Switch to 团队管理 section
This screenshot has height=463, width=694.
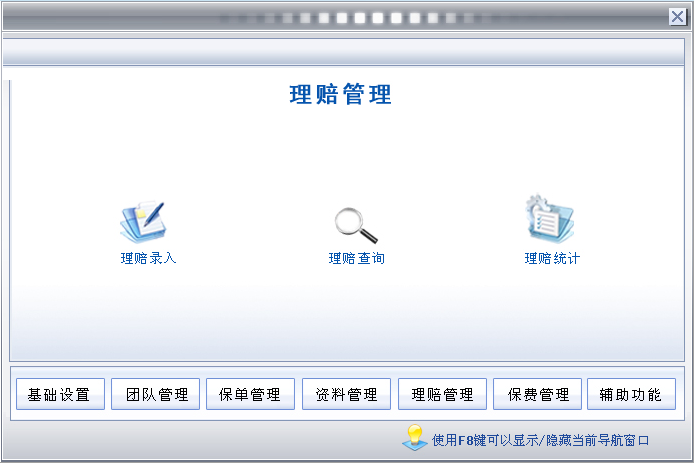[155, 394]
